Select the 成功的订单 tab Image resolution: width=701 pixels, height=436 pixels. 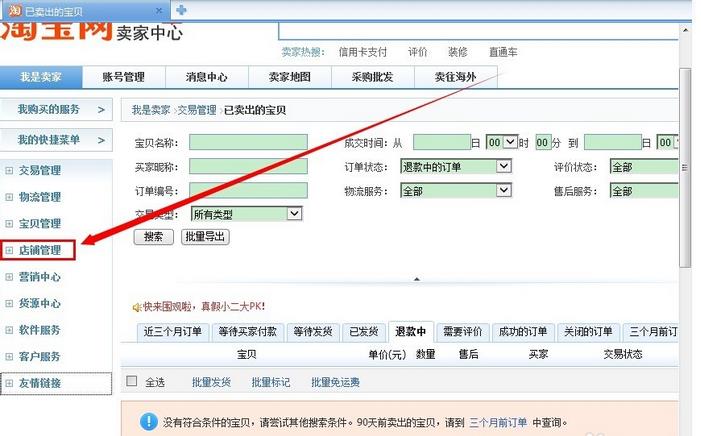(x=523, y=332)
